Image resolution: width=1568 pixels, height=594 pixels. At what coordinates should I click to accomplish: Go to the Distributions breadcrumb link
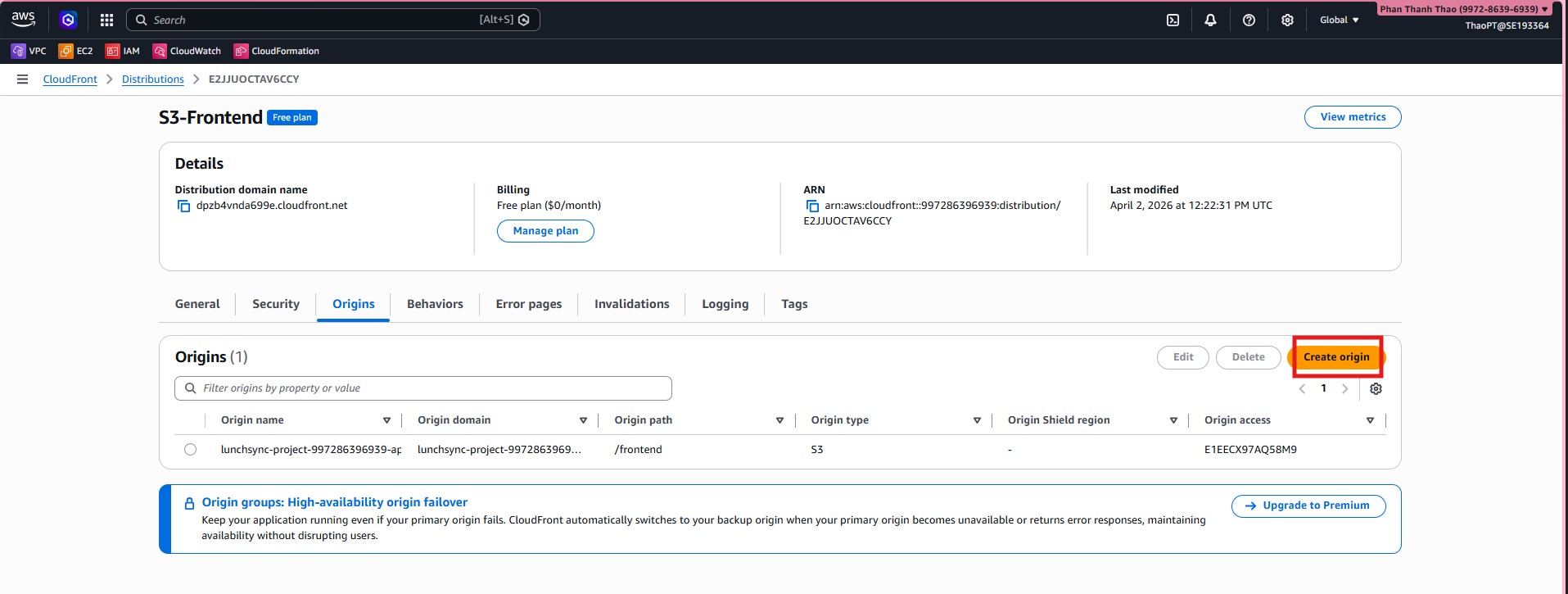153,79
